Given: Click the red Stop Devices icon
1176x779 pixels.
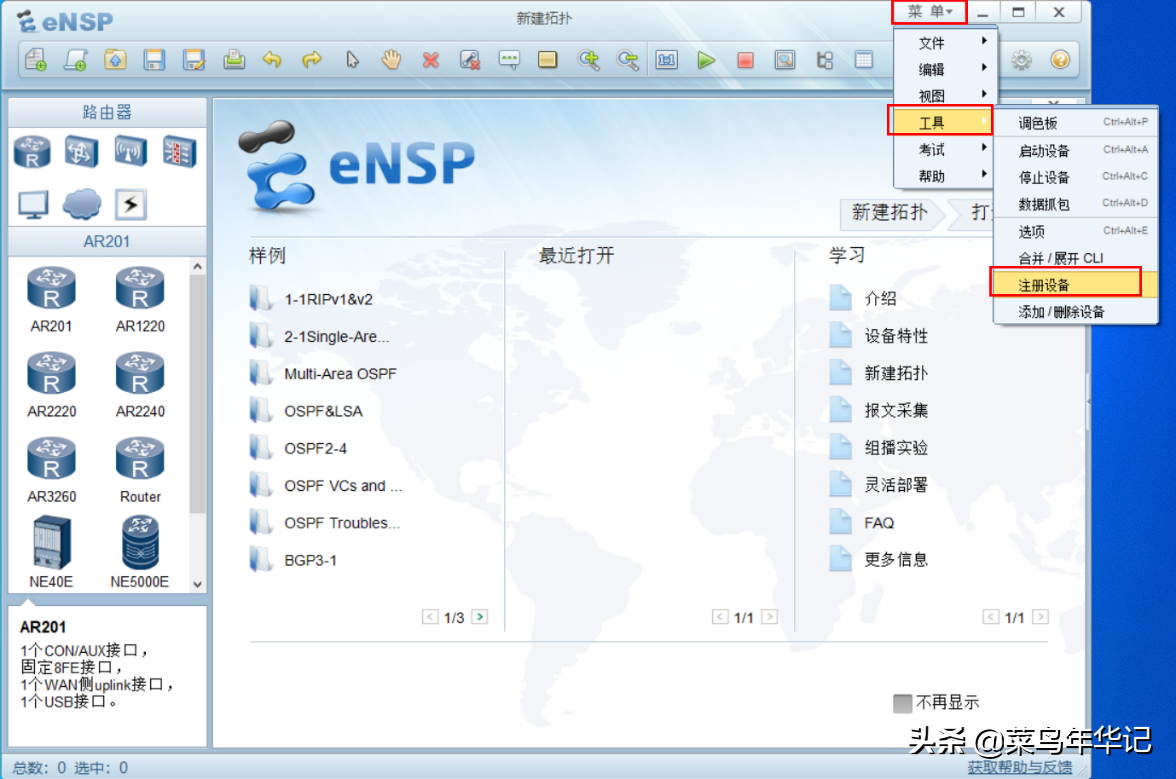Looking at the screenshot, I should (745, 59).
